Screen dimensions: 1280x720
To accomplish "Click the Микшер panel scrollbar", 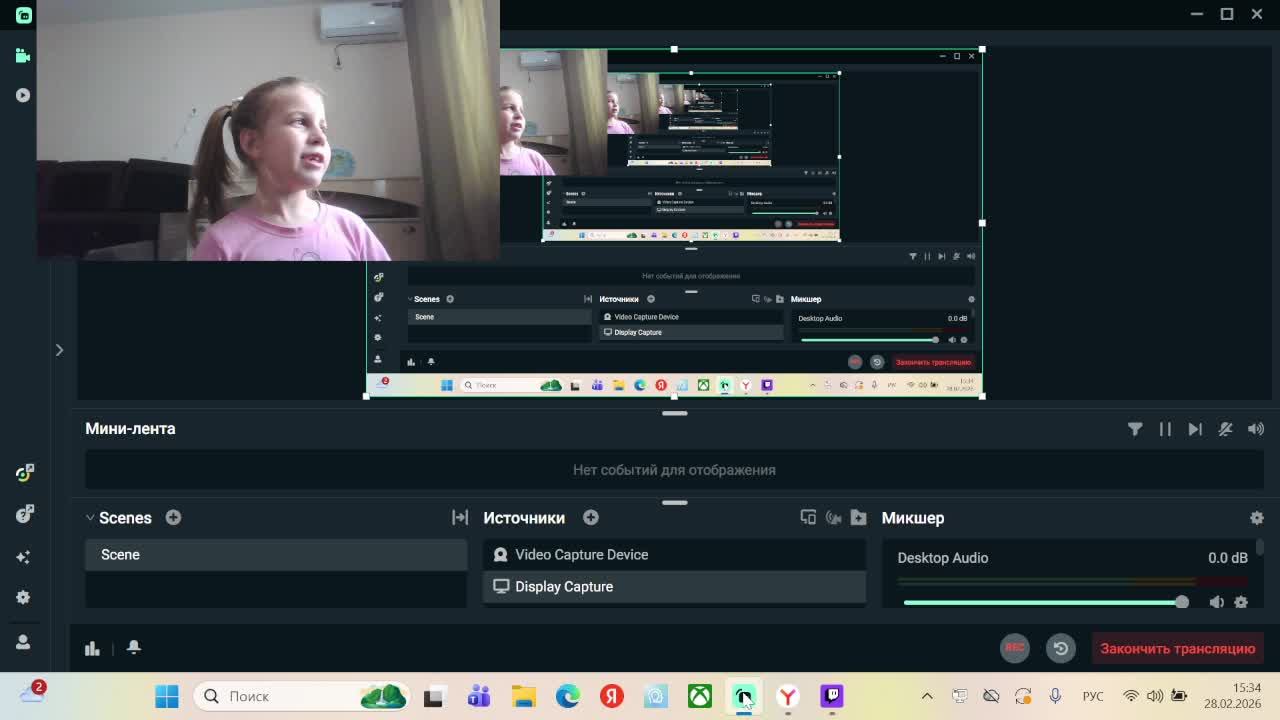I will click(x=1260, y=548).
